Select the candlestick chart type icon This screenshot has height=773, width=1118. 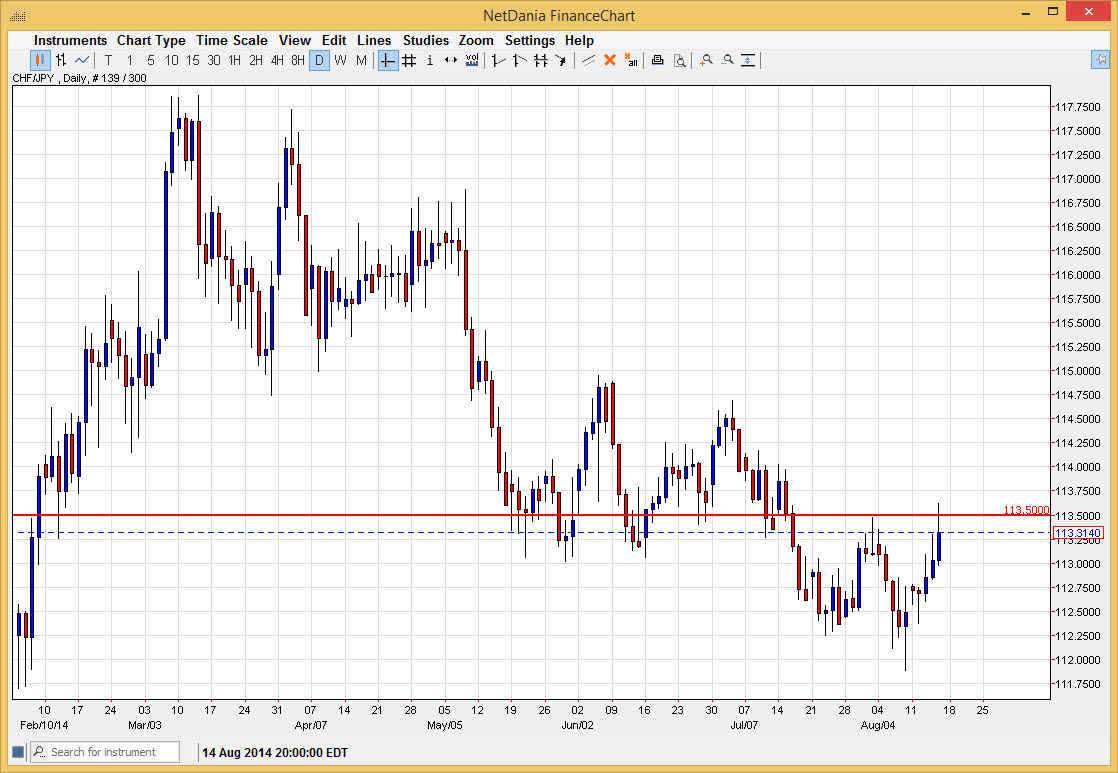click(38, 61)
